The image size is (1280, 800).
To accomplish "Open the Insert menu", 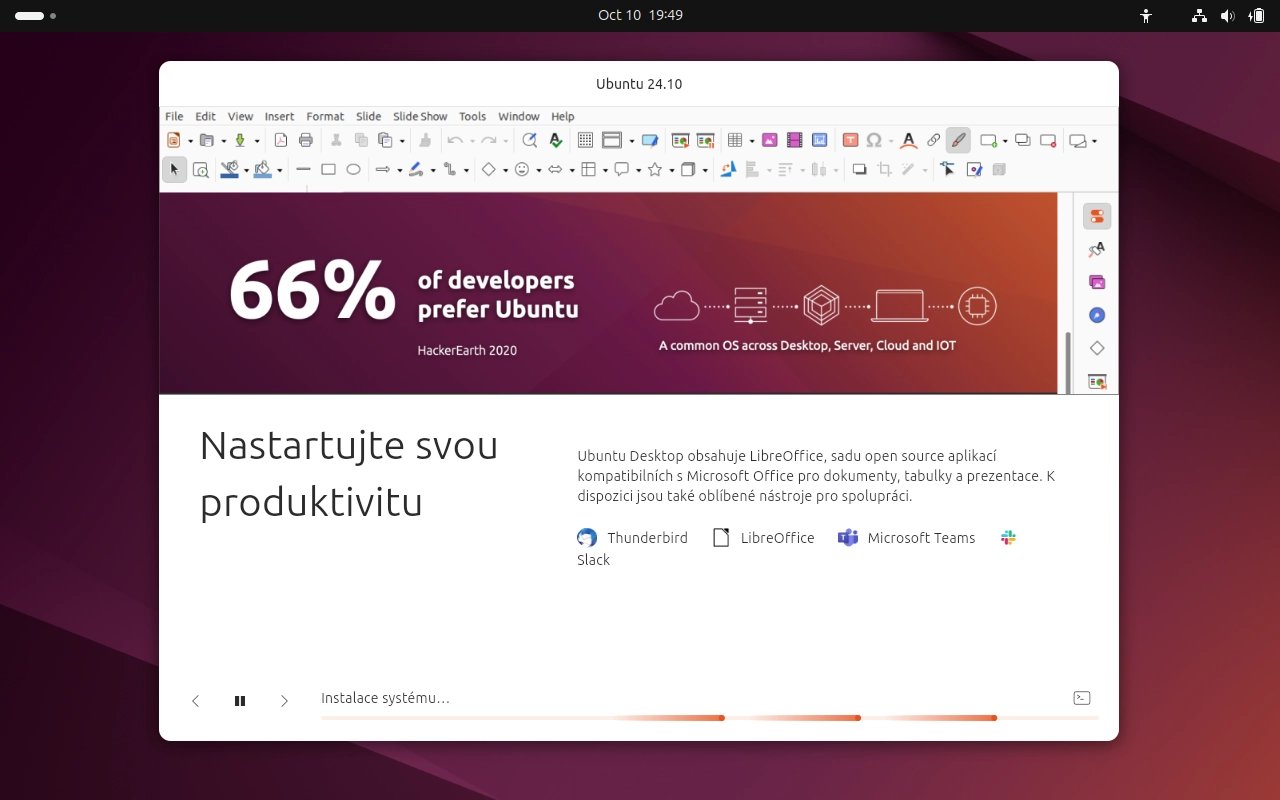I will click(279, 116).
